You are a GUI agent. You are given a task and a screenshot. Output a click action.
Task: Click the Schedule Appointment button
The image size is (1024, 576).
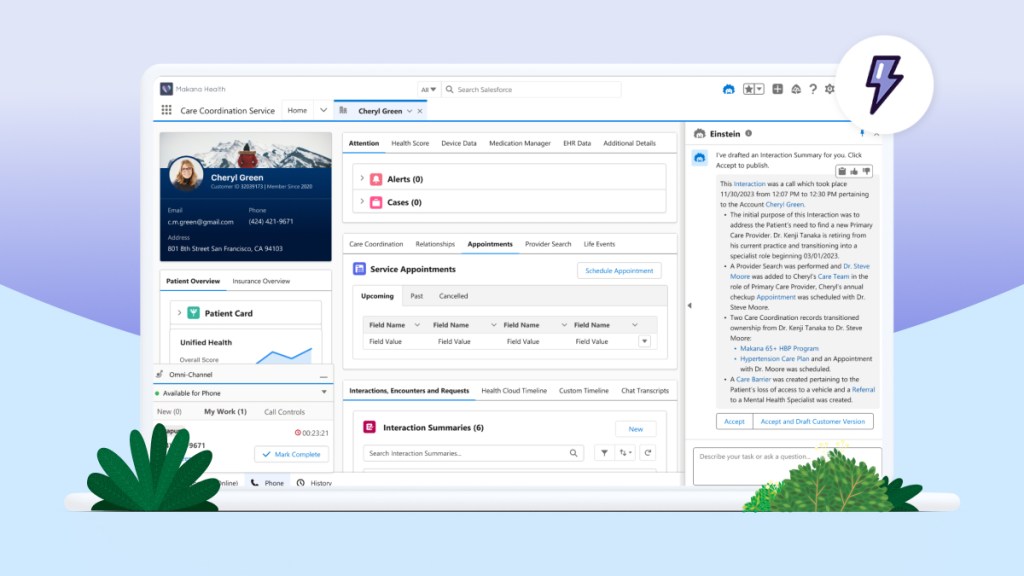click(x=620, y=270)
